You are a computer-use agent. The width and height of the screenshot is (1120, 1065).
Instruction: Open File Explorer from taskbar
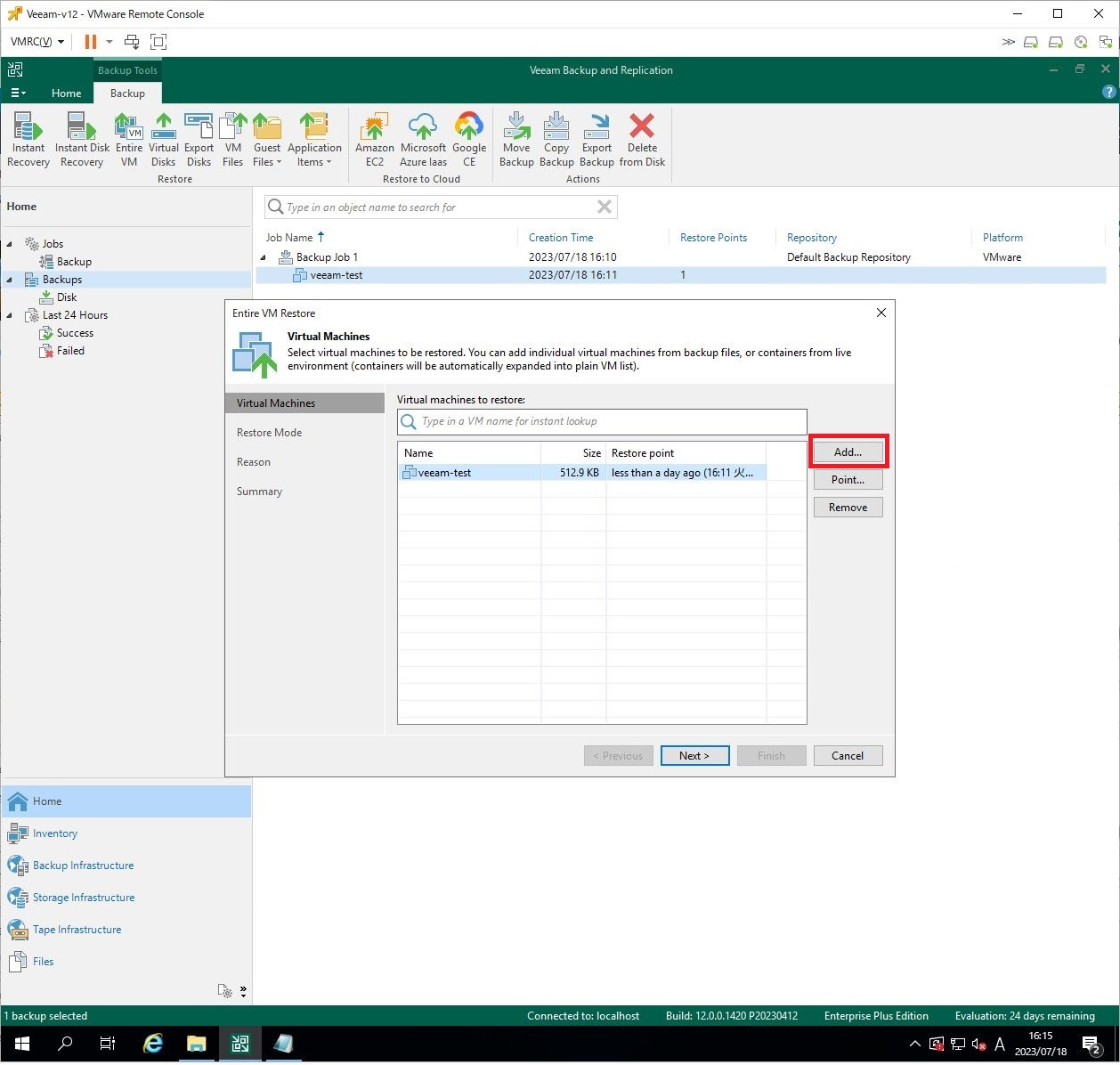(x=196, y=1044)
